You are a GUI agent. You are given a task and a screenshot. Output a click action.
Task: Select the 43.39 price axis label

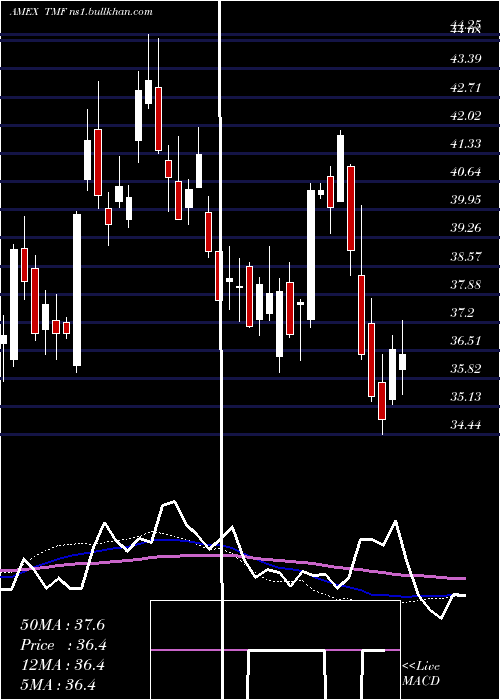click(x=466, y=58)
